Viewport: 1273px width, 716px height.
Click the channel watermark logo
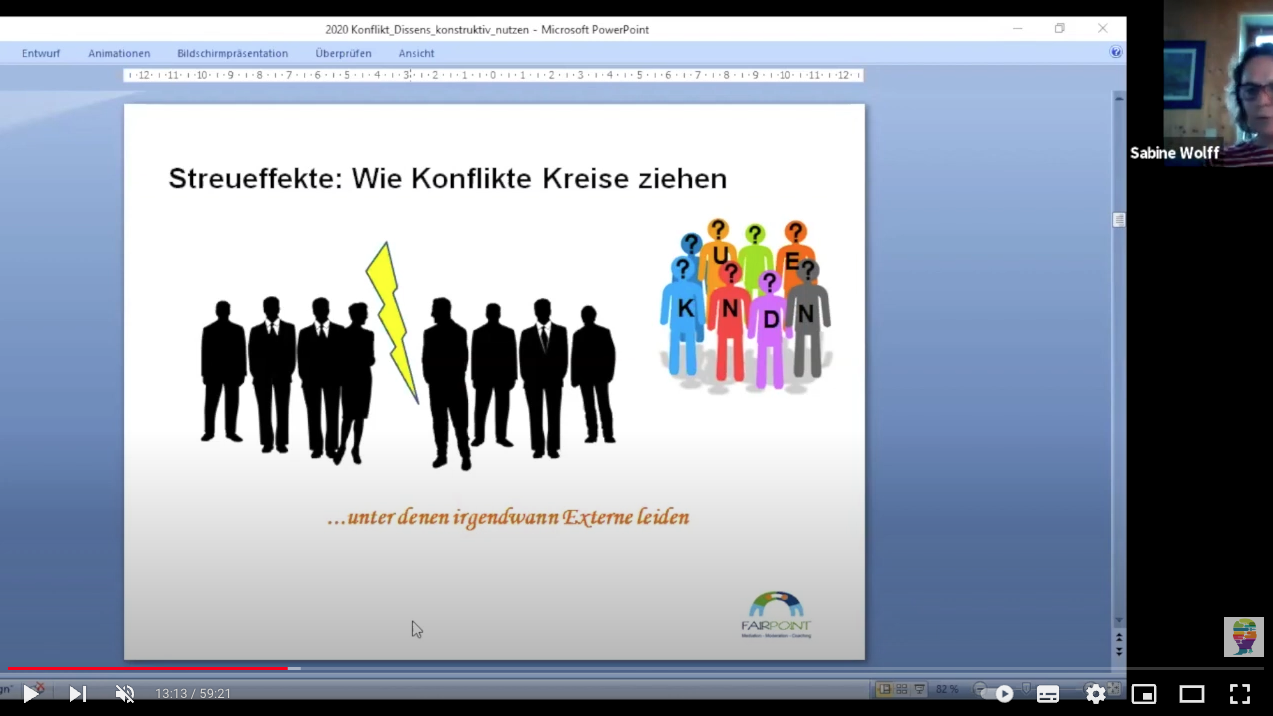point(1244,637)
